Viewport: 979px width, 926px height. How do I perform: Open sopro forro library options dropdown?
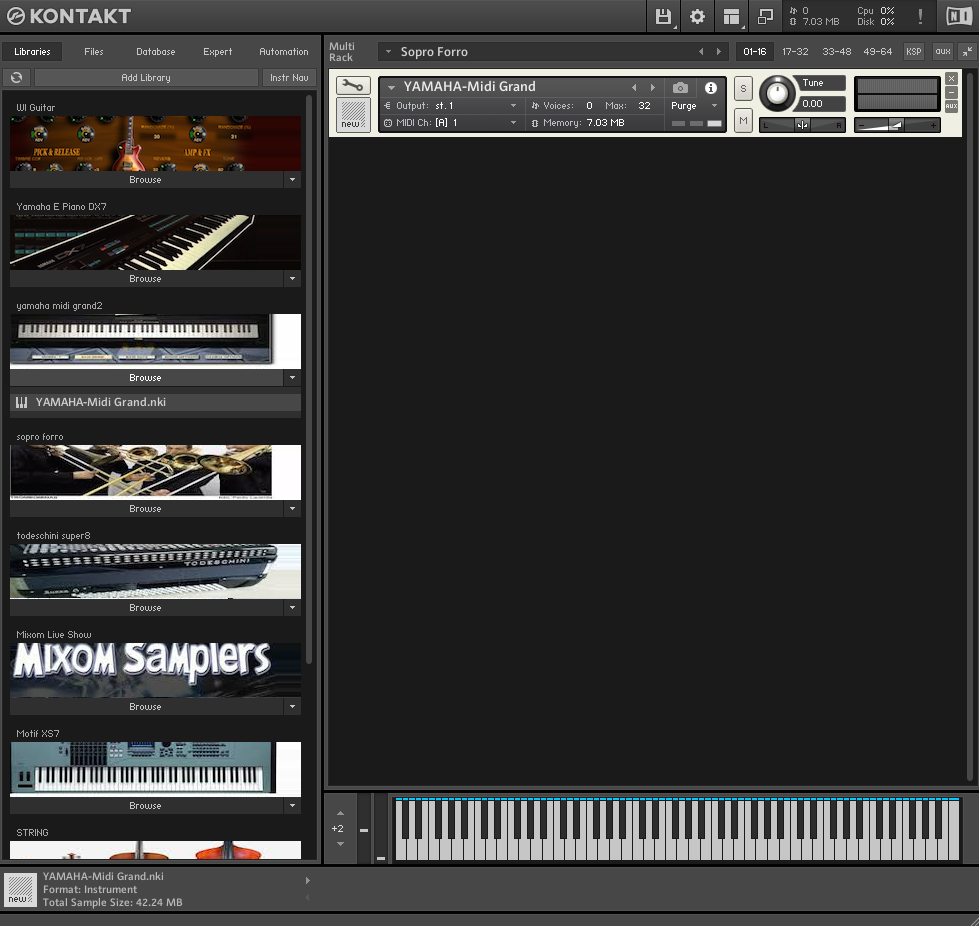click(x=292, y=509)
